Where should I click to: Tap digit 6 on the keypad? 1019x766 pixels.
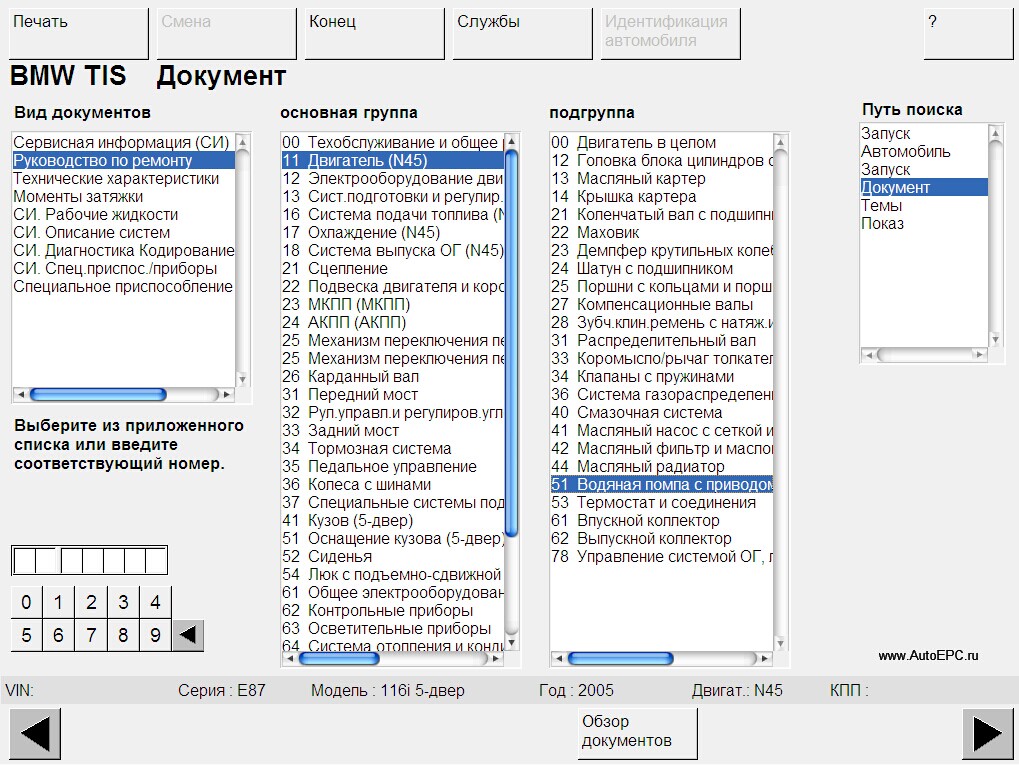point(58,635)
